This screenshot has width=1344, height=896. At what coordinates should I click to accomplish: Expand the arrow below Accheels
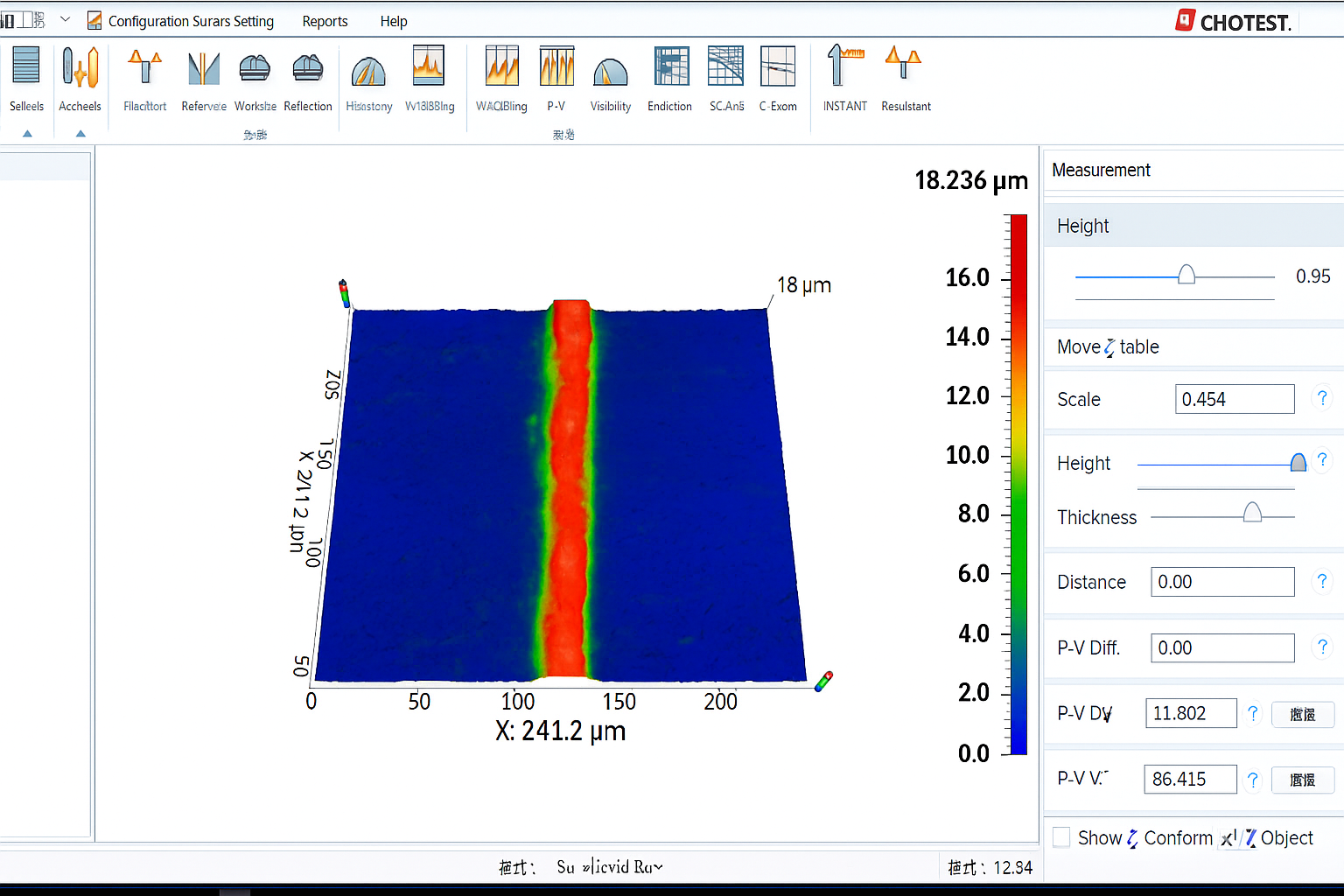(80, 134)
